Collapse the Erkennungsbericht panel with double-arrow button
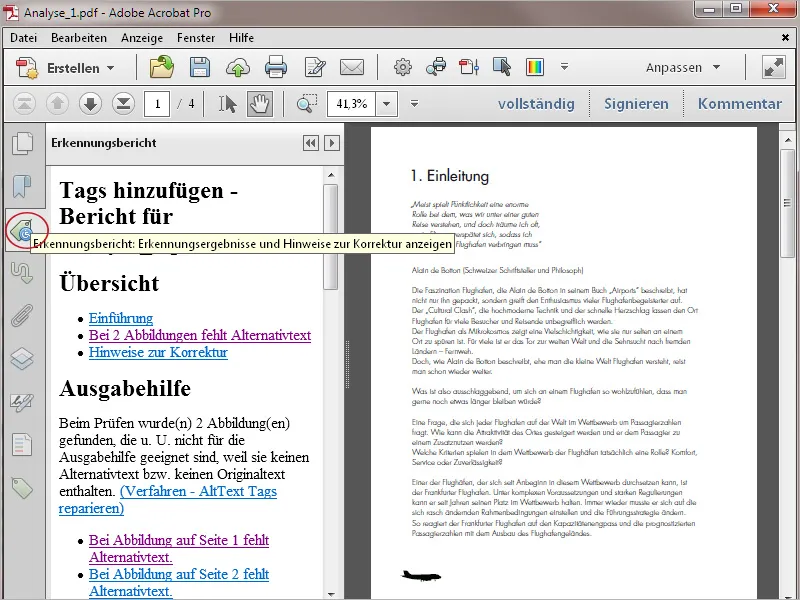Viewport: 800px width, 600px height. 310,143
